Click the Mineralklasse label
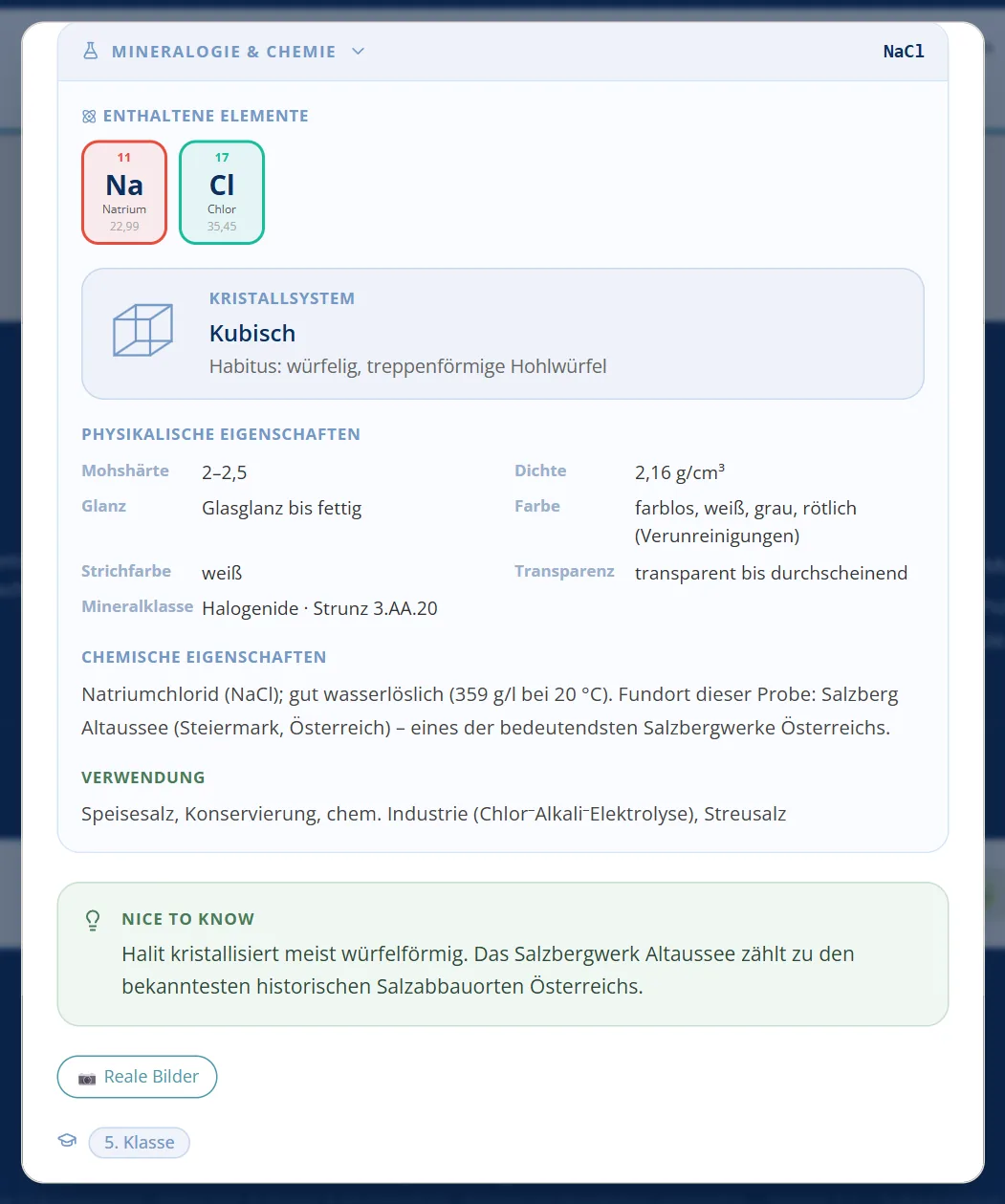 tap(138, 607)
